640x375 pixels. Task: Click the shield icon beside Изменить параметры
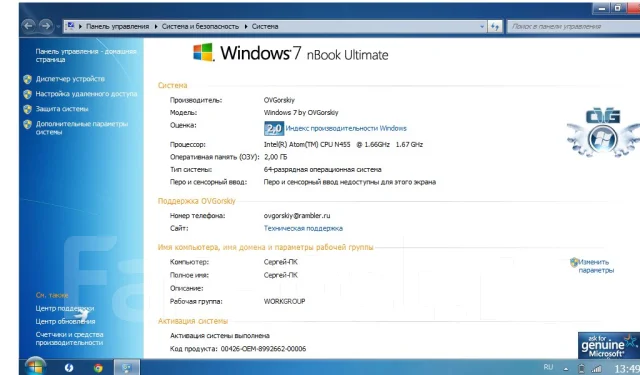574,262
